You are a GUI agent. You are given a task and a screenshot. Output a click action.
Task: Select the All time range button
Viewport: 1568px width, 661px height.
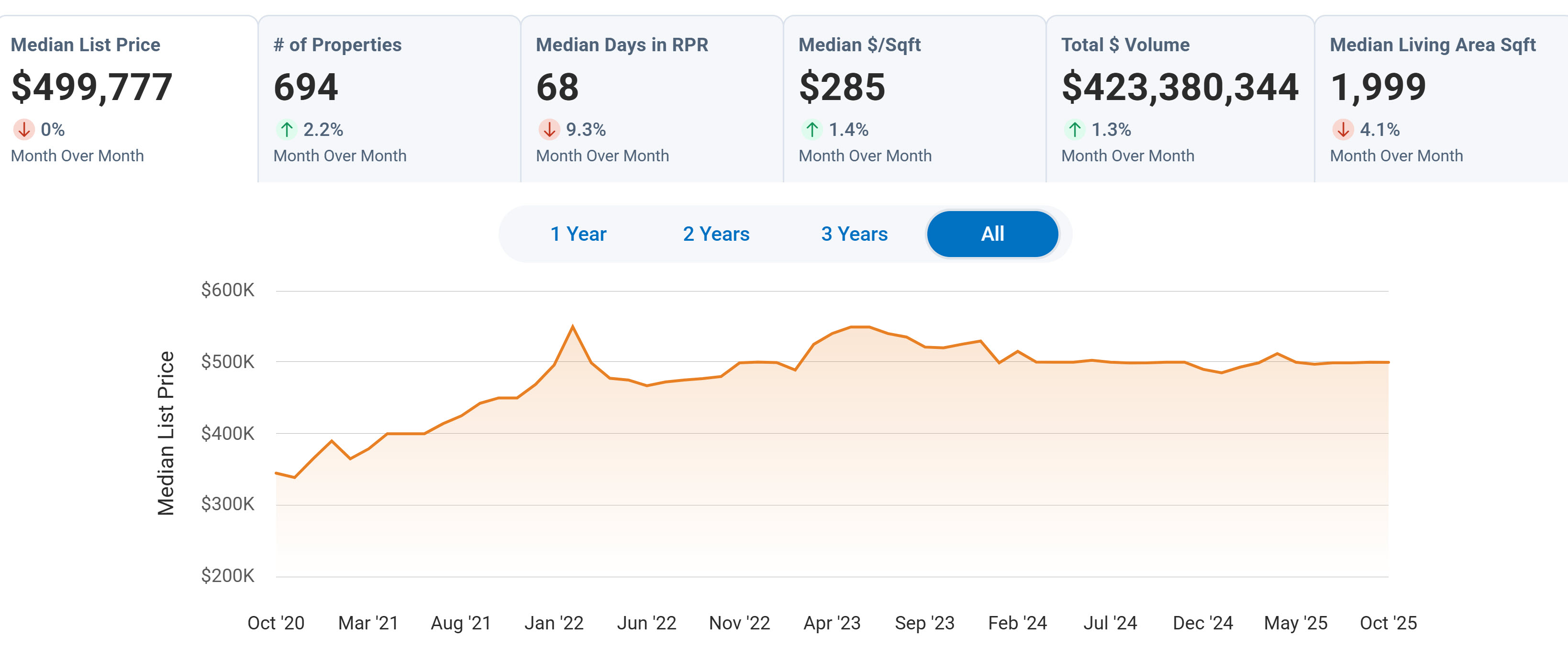click(992, 234)
